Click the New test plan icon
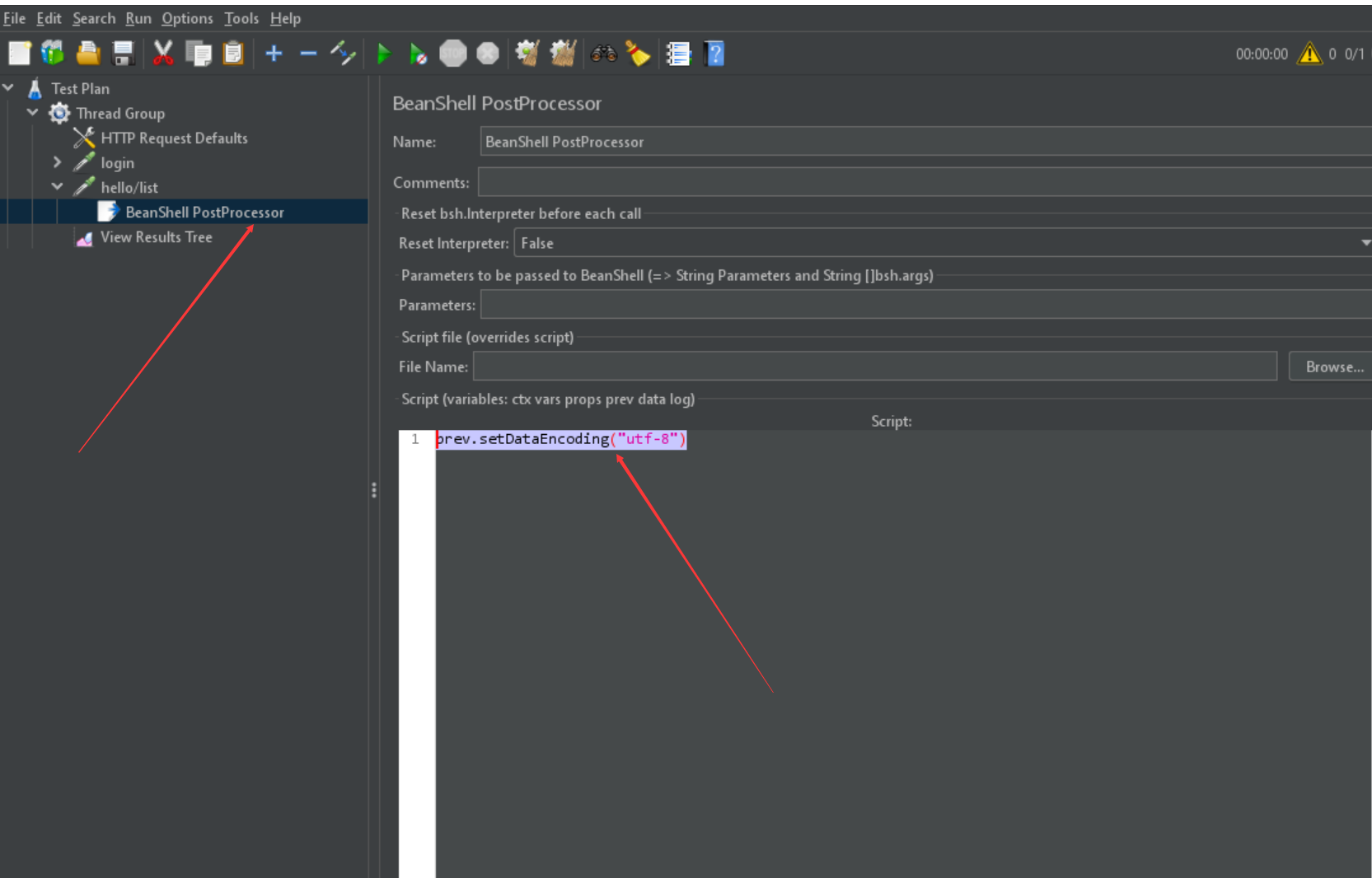Viewport: 1372px width, 878px height. click(x=19, y=54)
